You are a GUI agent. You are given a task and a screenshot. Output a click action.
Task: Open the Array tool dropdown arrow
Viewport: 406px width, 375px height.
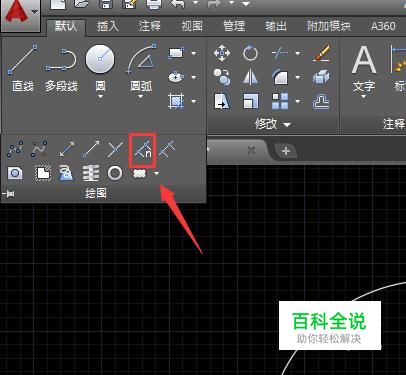(x=297, y=101)
